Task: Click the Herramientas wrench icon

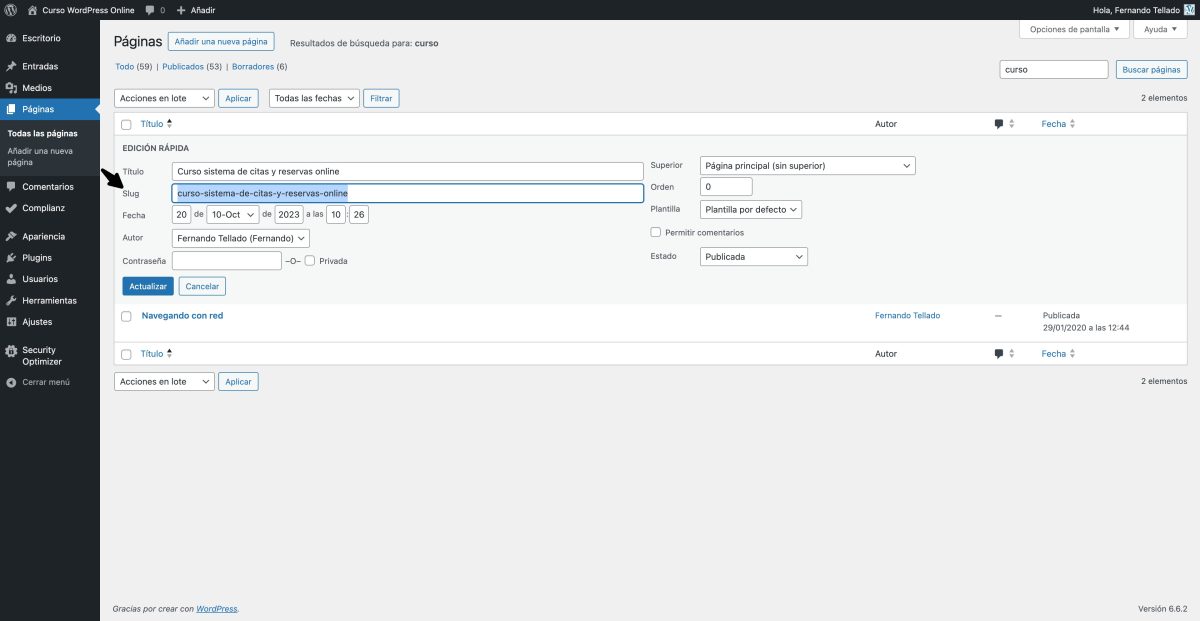Action: [11, 301]
